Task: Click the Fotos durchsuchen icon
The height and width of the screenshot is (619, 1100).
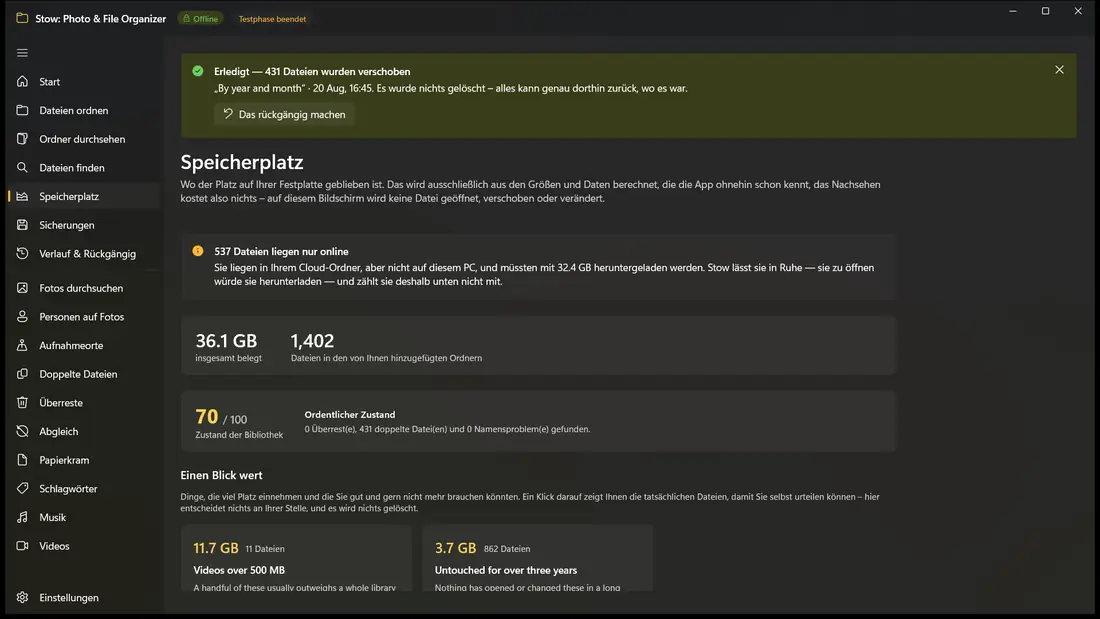Action: tap(22, 288)
